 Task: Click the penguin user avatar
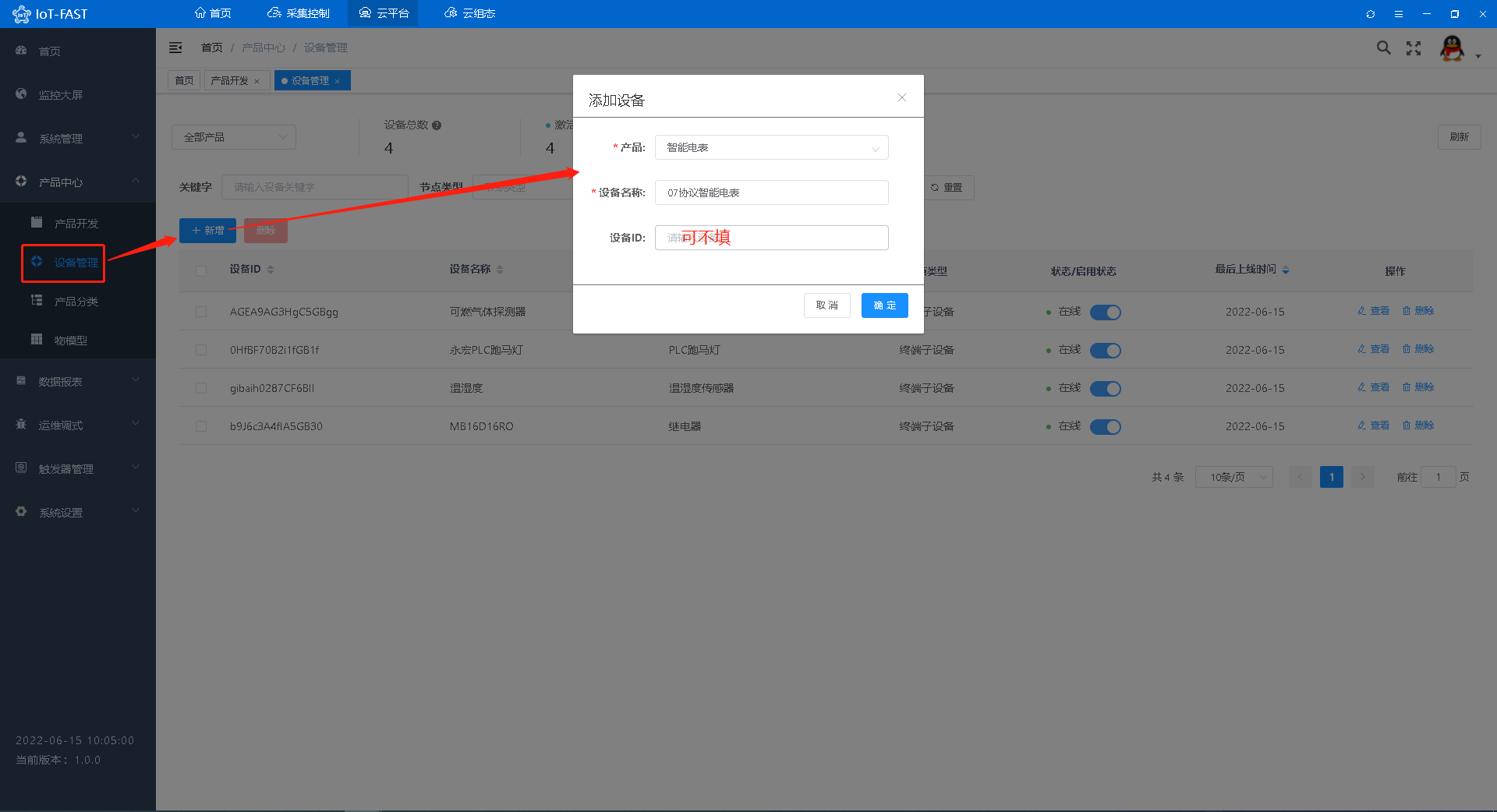1452,48
